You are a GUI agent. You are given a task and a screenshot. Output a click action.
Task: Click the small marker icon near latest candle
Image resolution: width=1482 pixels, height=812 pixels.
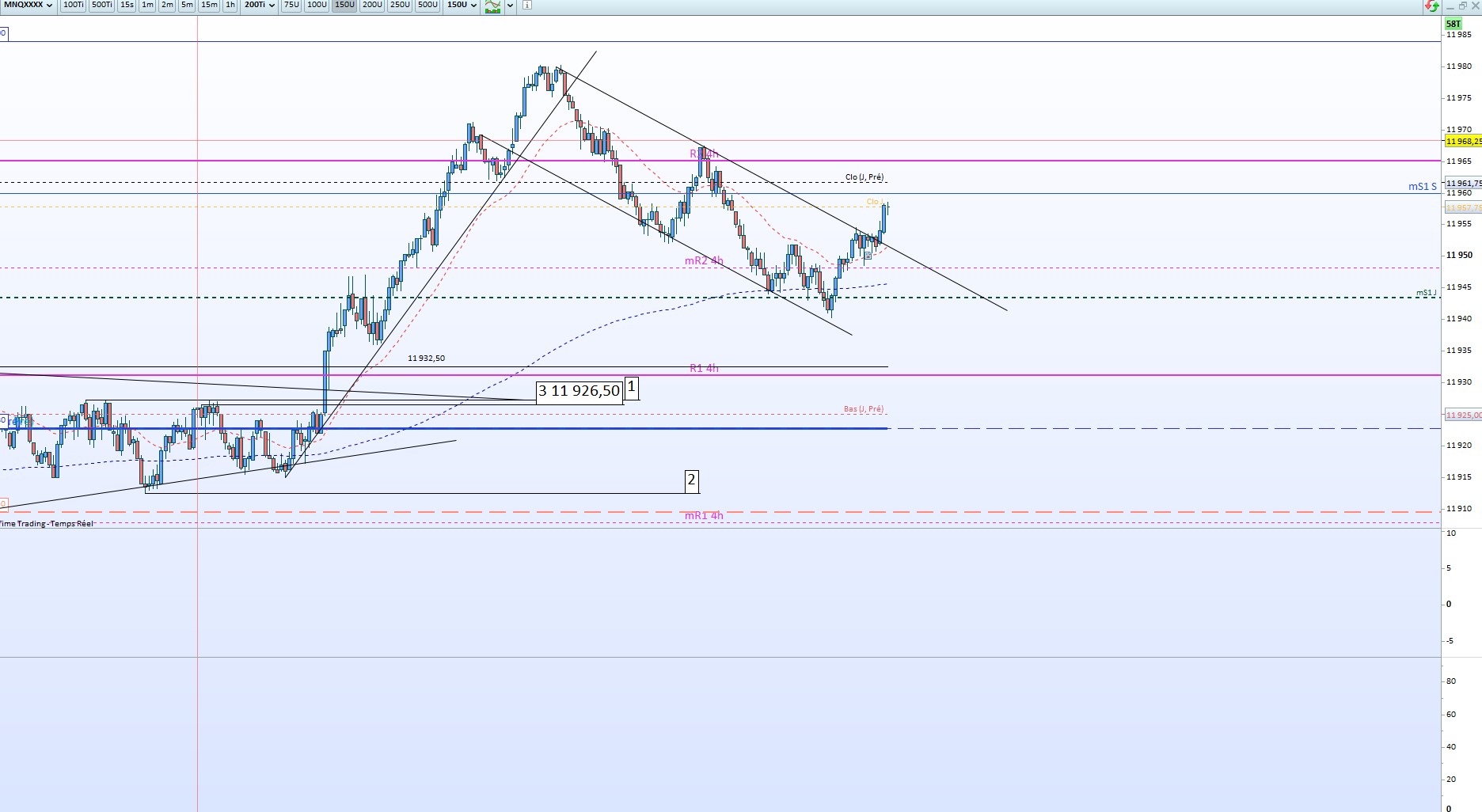[868, 256]
